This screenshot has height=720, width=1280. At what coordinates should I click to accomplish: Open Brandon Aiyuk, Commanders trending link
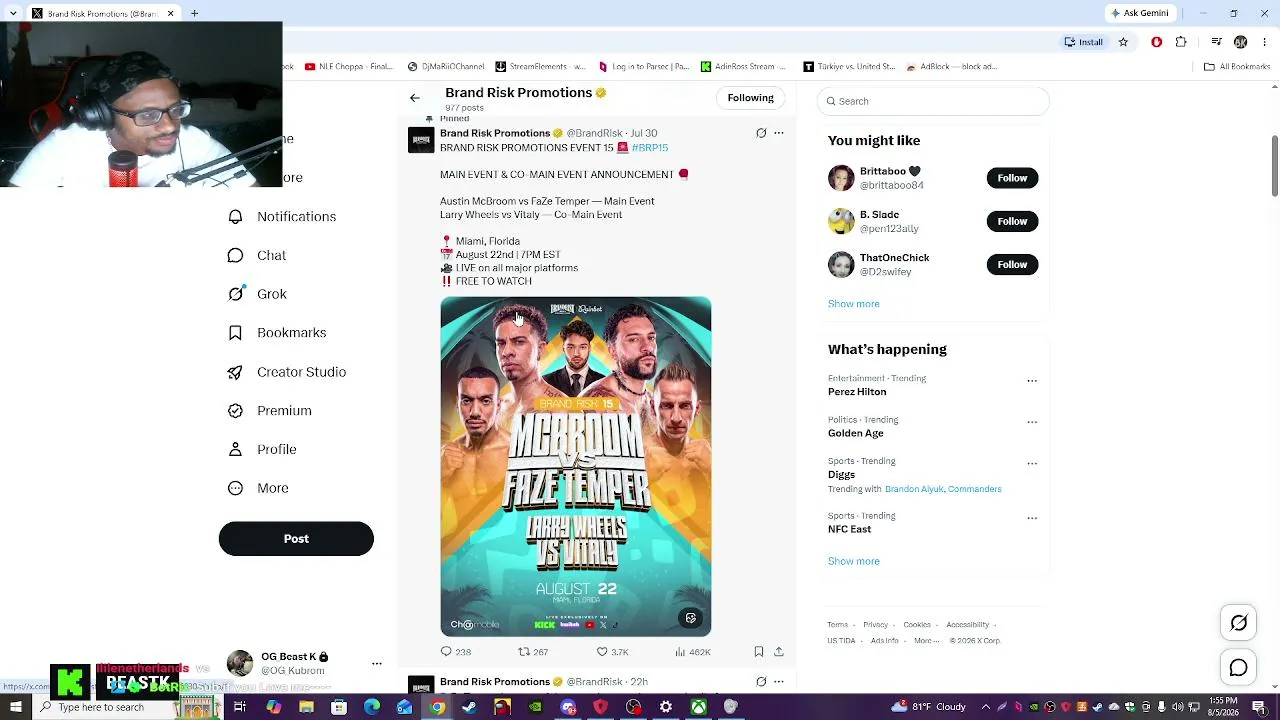943,489
